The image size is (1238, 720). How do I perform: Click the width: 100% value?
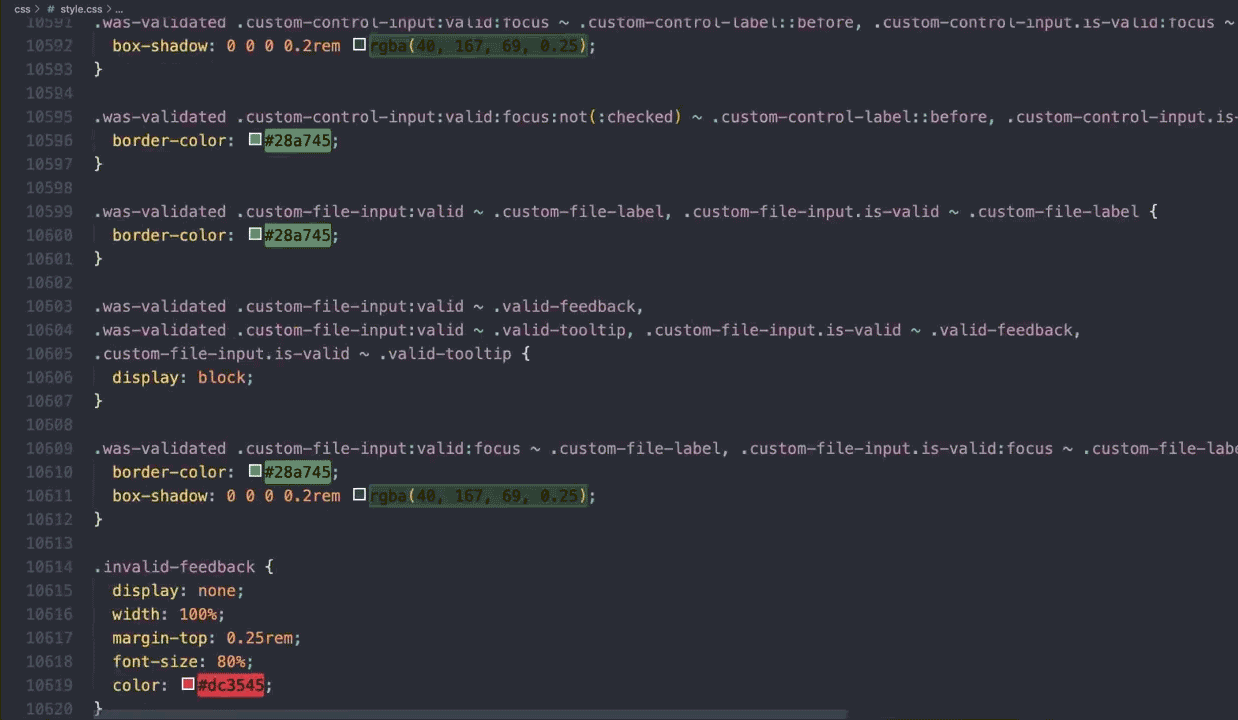(x=198, y=614)
